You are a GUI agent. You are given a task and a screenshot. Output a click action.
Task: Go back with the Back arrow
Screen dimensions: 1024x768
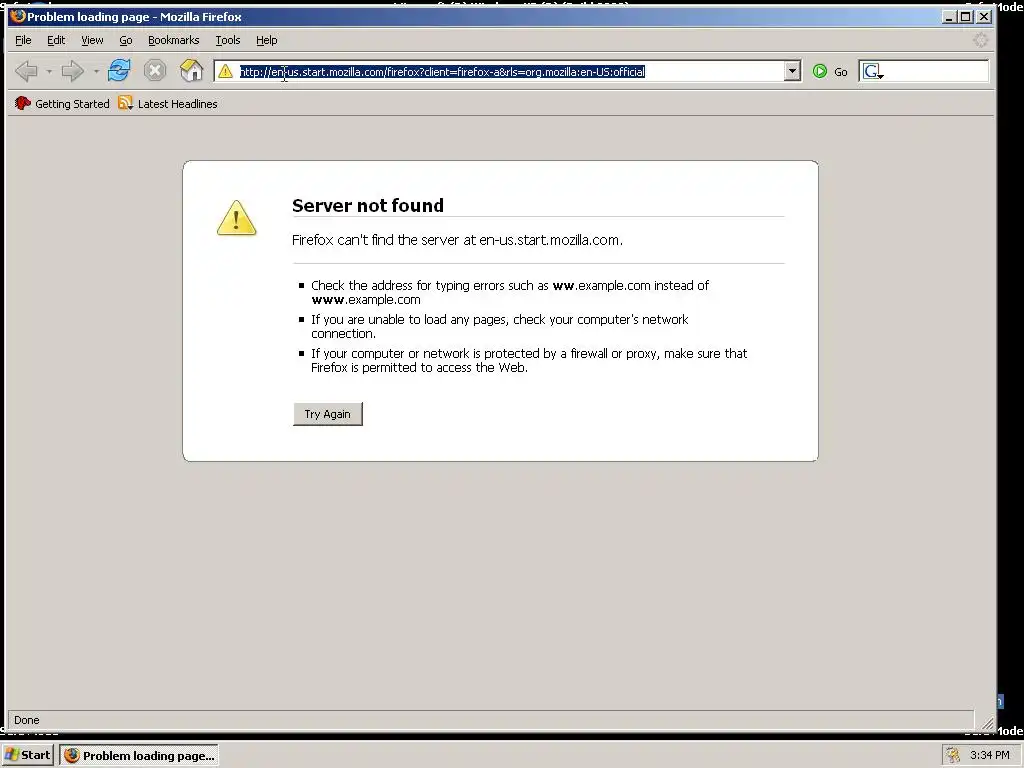tap(26, 71)
